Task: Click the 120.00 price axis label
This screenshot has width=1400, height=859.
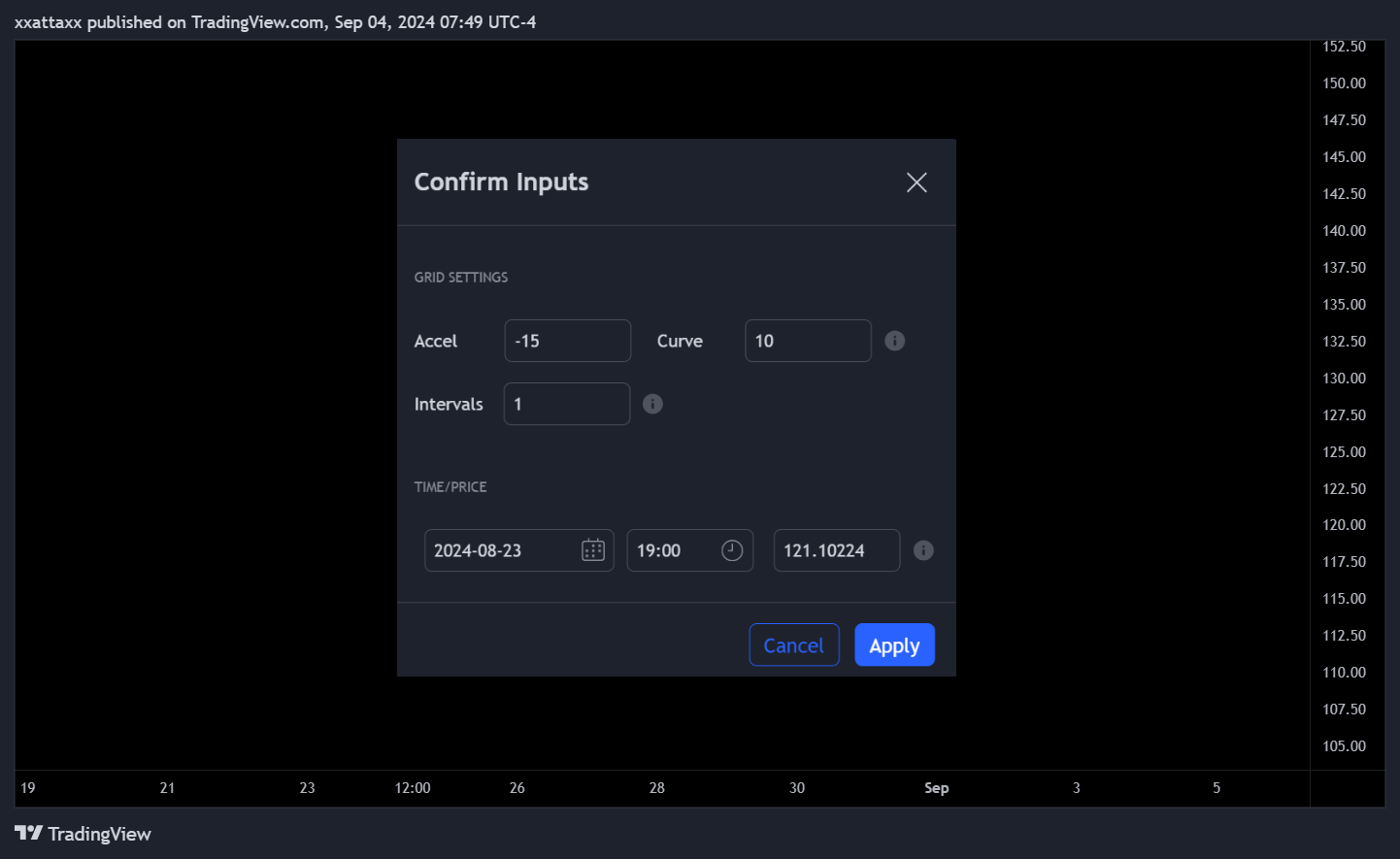Action: tap(1344, 525)
